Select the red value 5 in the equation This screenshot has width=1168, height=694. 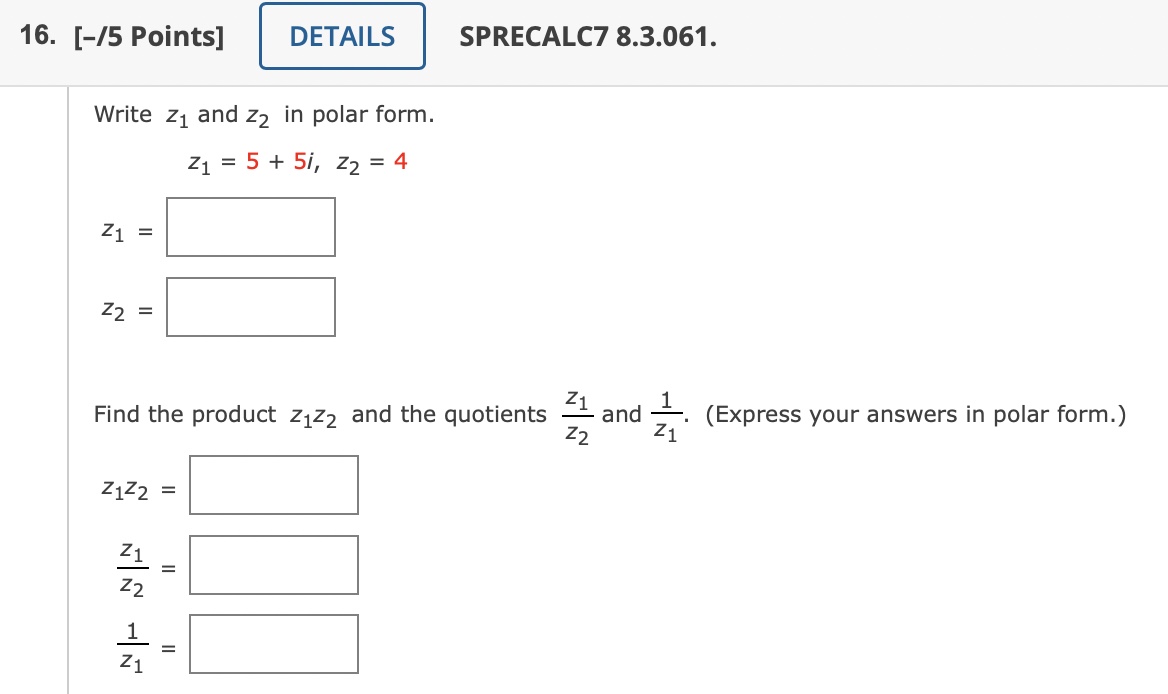point(254,160)
